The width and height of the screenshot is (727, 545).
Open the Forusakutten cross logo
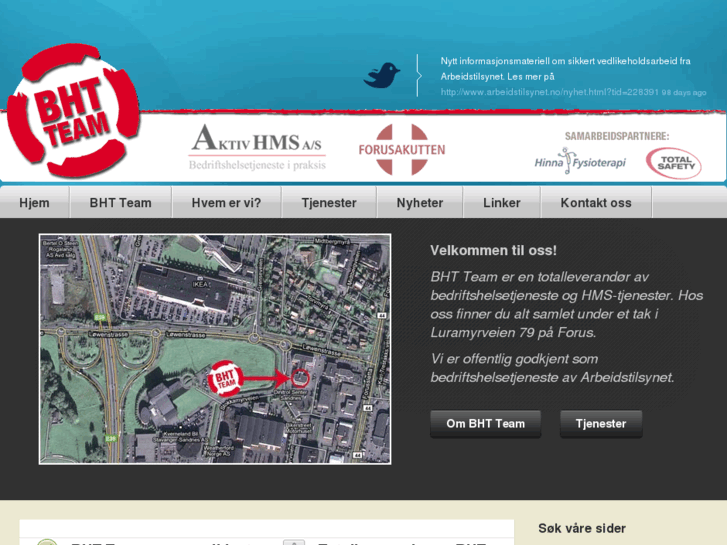click(x=402, y=149)
